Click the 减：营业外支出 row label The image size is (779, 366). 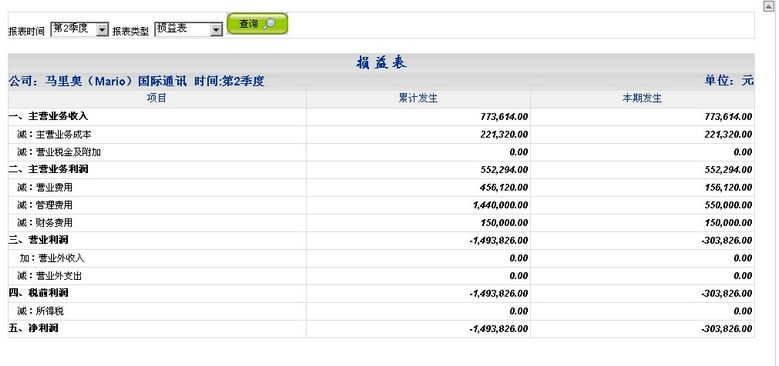click(x=49, y=276)
